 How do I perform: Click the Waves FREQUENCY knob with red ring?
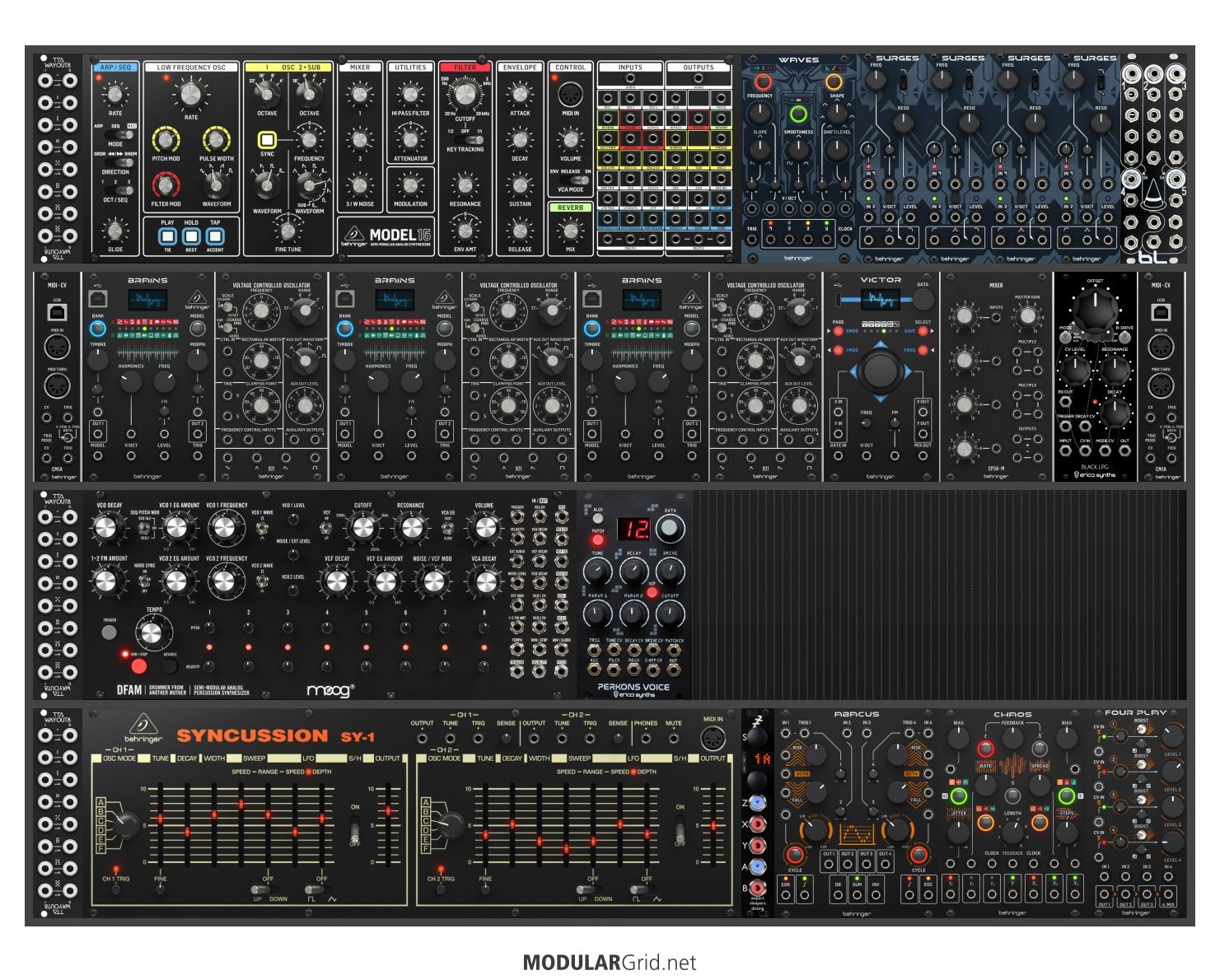pos(763,82)
